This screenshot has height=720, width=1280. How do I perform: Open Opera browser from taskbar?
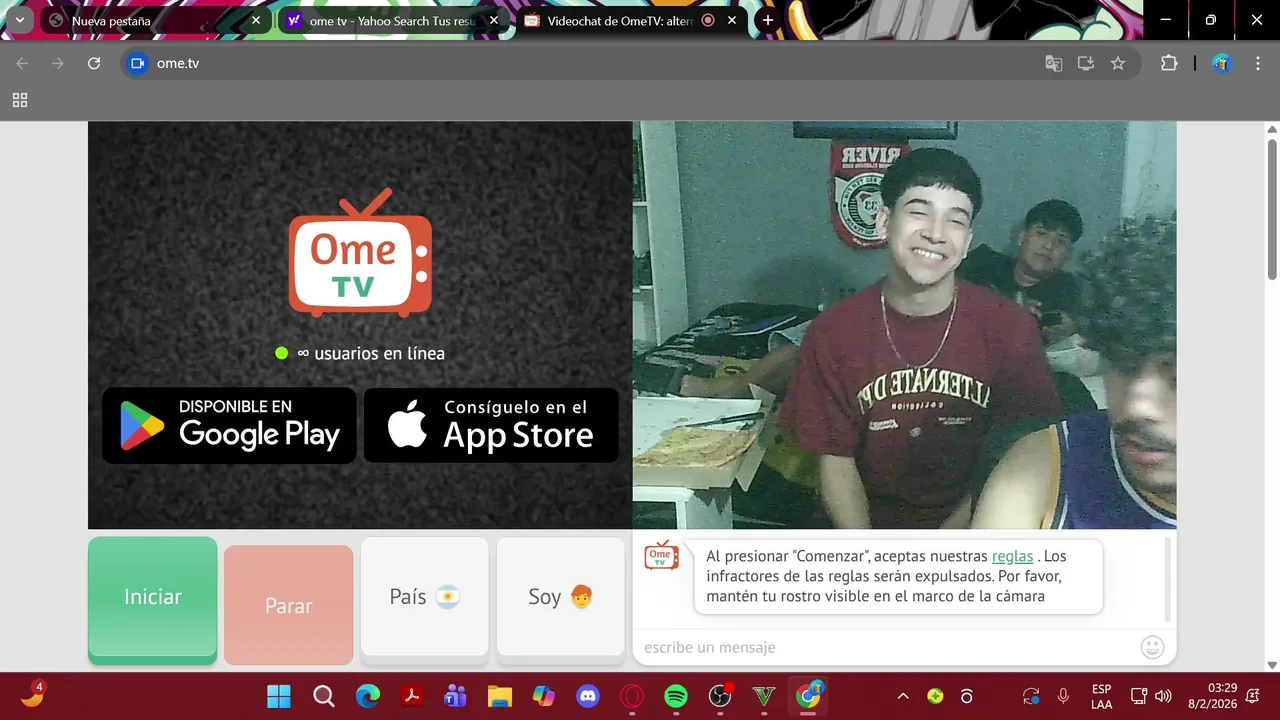632,696
